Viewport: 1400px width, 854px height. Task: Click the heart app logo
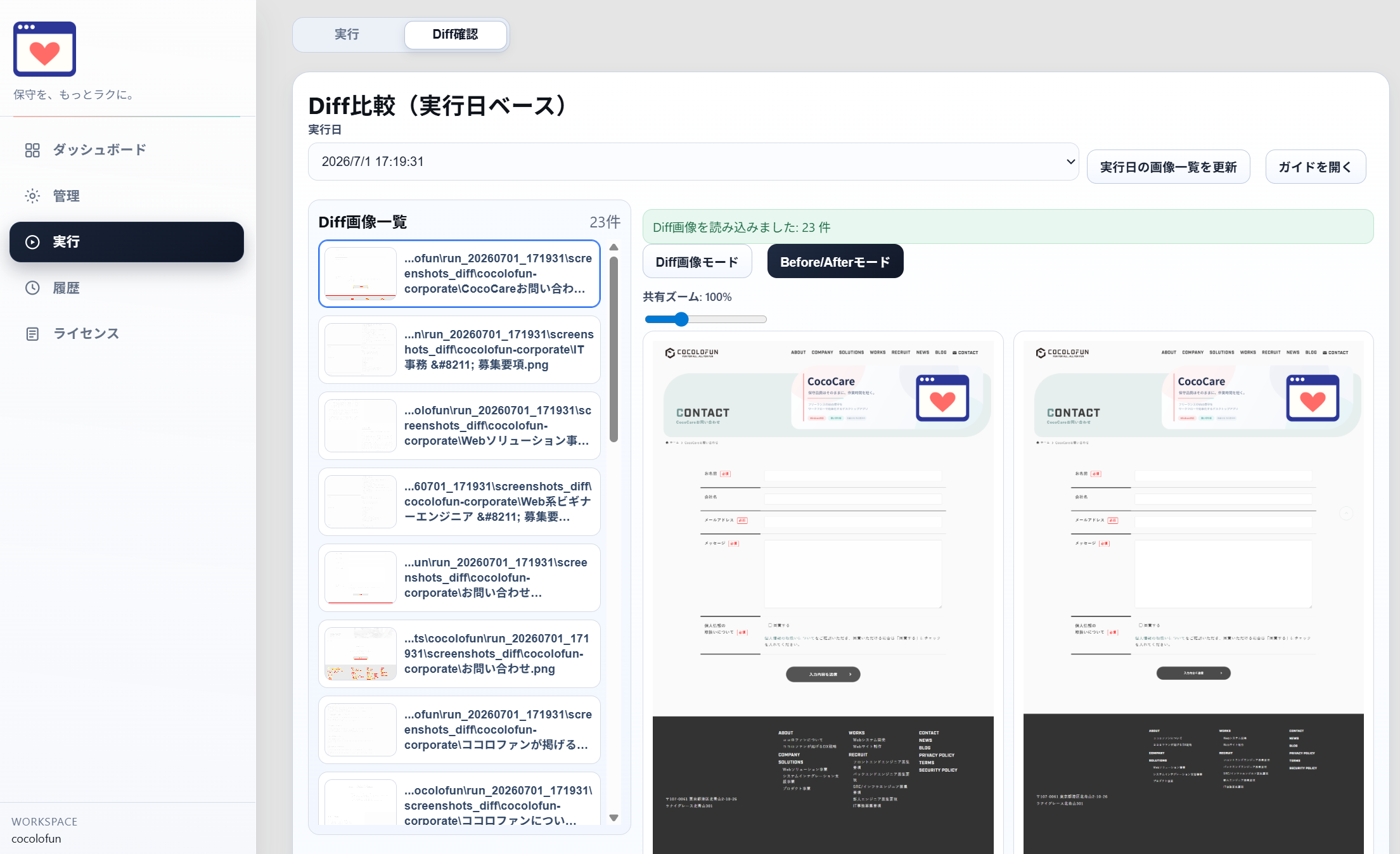click(x=44, y=49)
